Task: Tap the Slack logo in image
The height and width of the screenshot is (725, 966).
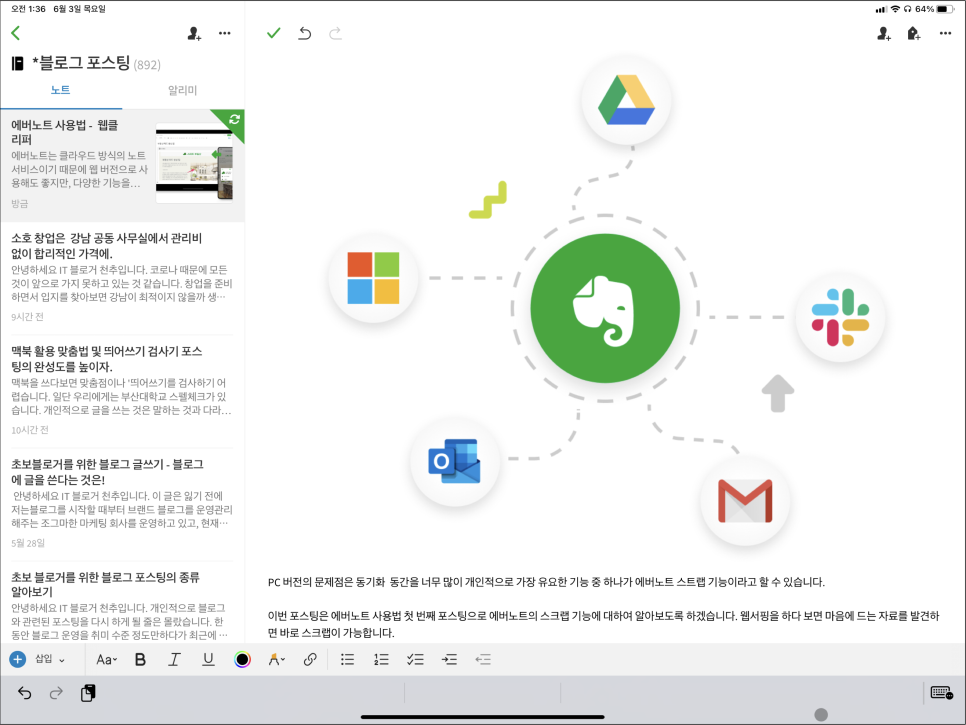Action: tap(840, 317)
